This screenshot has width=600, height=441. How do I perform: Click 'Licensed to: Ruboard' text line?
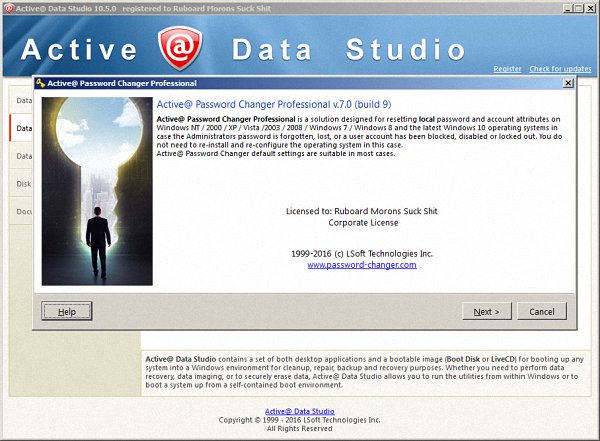[x=362, y=211]
